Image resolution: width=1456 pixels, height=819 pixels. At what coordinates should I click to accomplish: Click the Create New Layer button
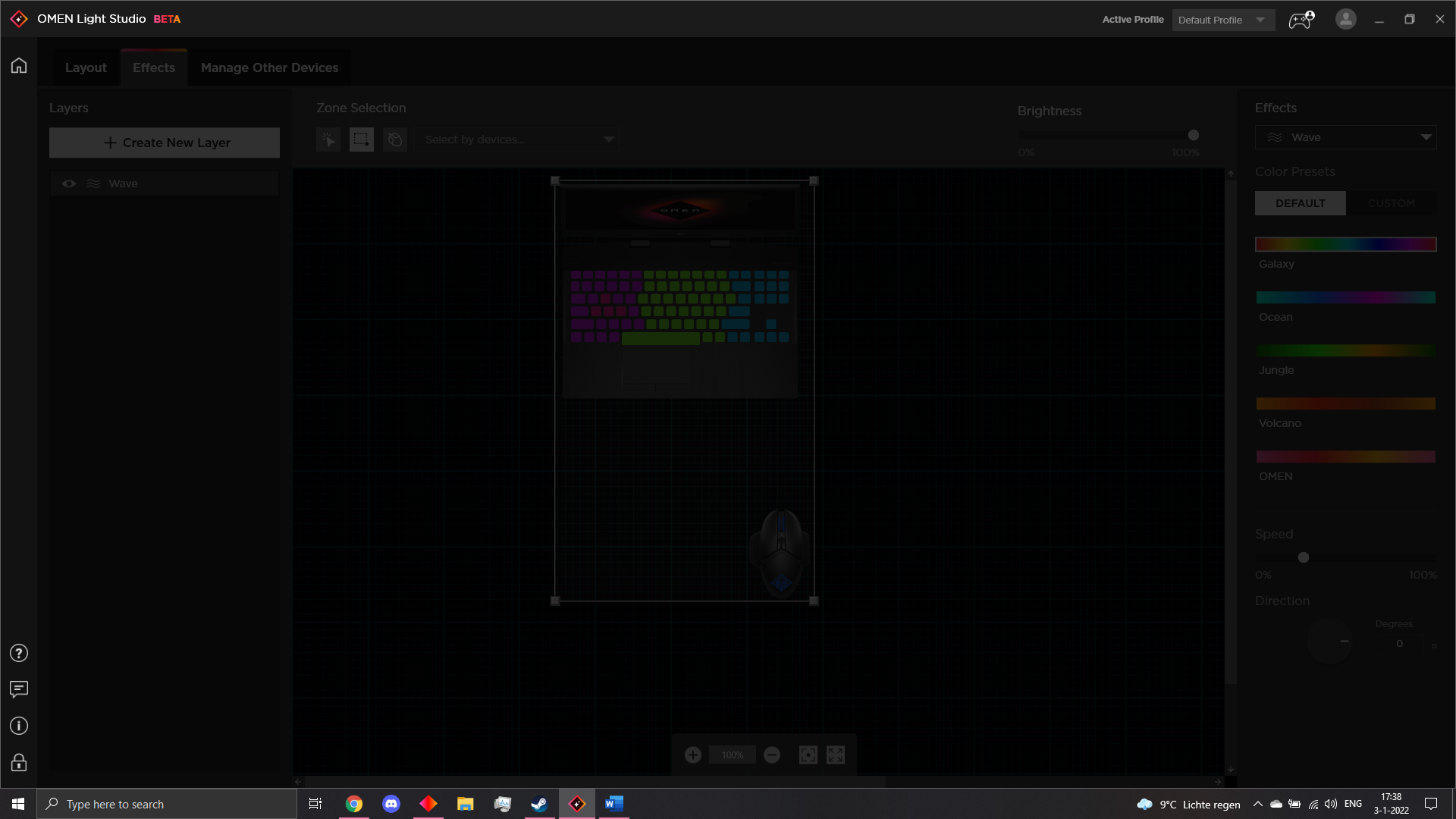click(165, 143)
